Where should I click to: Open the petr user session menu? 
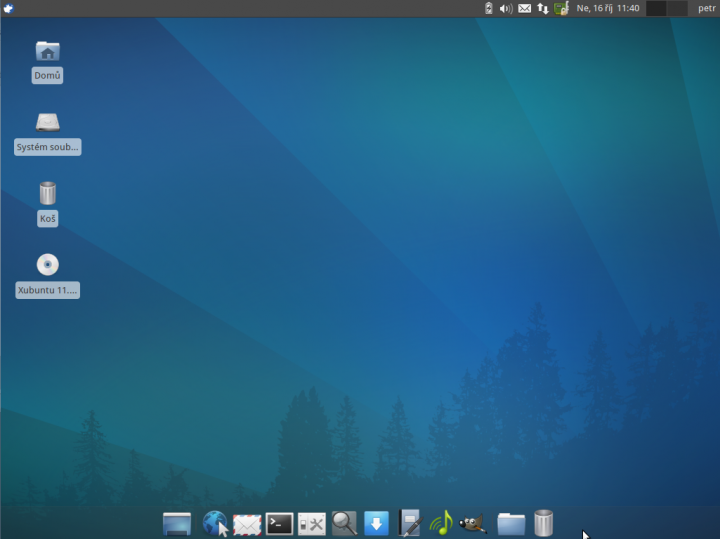(707, 8)
